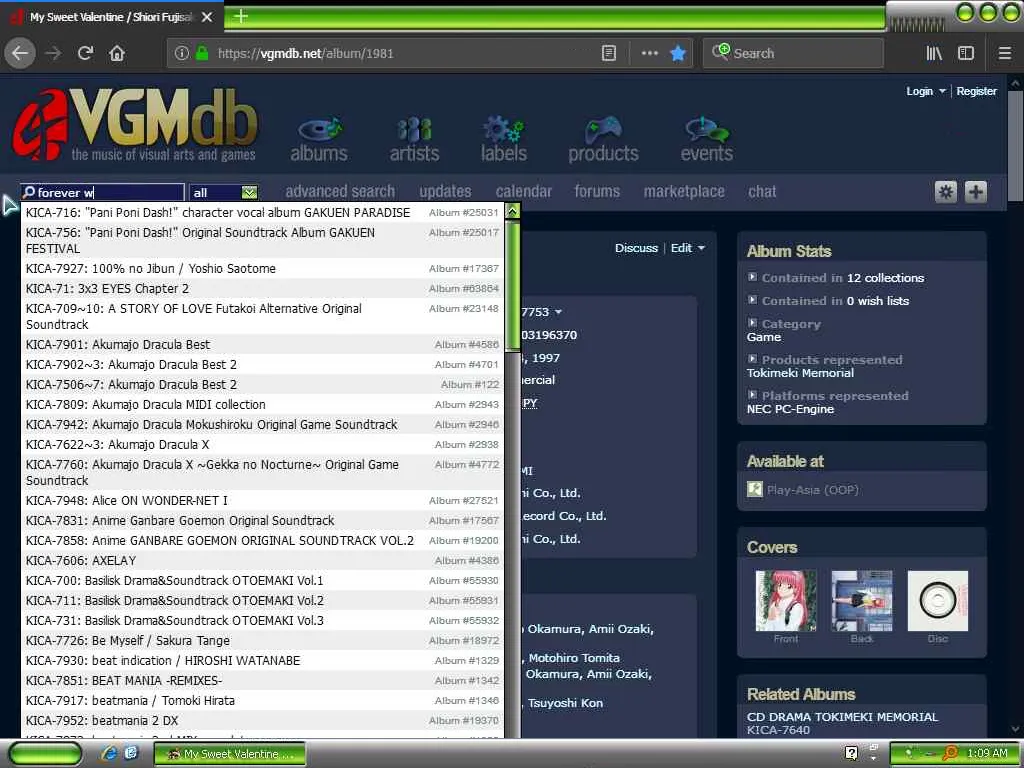Open the CD DRAMA TOKIMEKI MEMORIAL related album
The image size is (1024, 768).
tap(842, 716)
